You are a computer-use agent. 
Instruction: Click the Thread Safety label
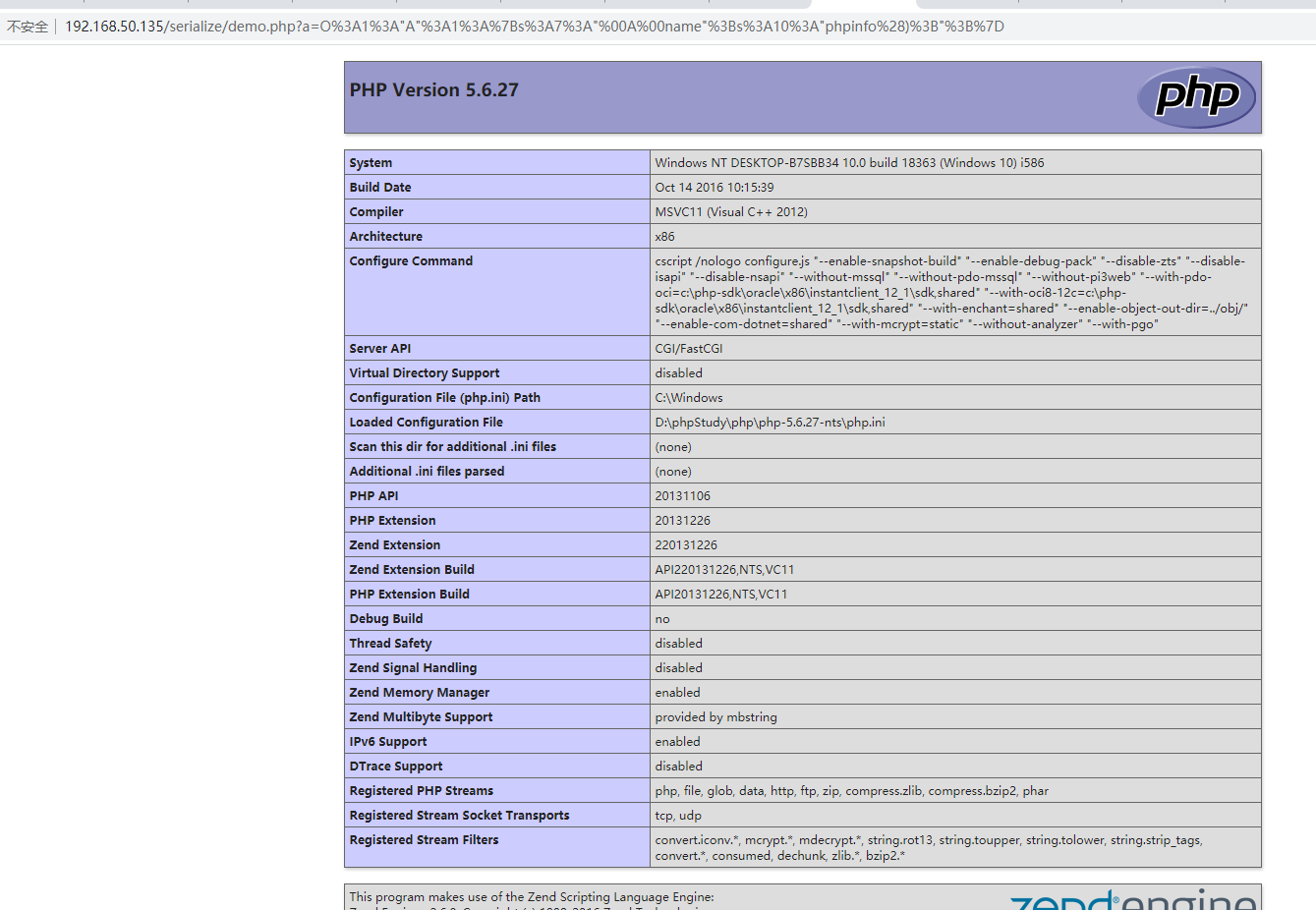tap(390, 644)
